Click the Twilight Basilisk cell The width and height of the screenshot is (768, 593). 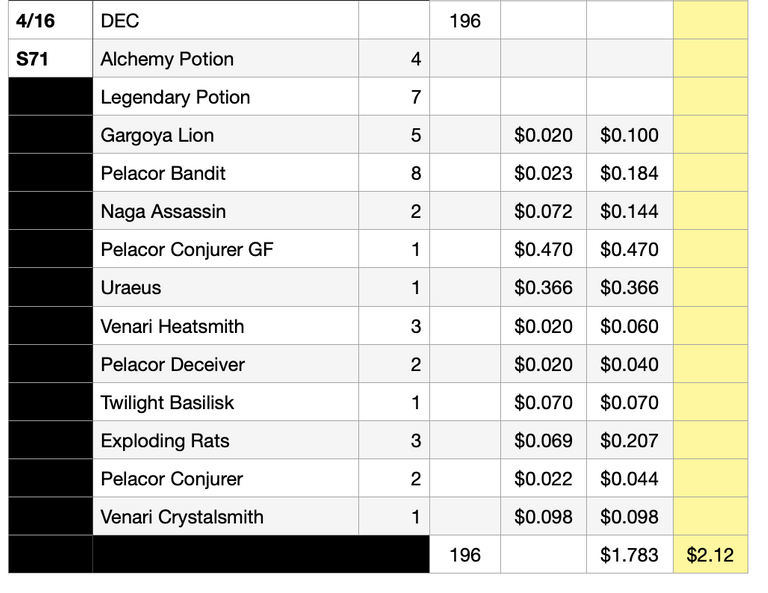(x=225, y=403)
